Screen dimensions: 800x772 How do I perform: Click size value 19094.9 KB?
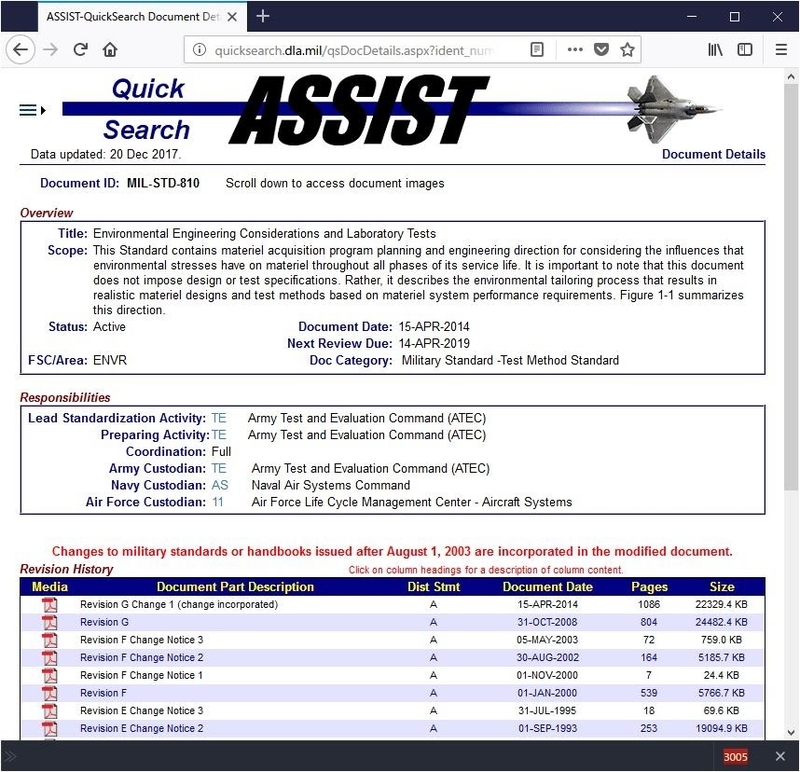721,729
